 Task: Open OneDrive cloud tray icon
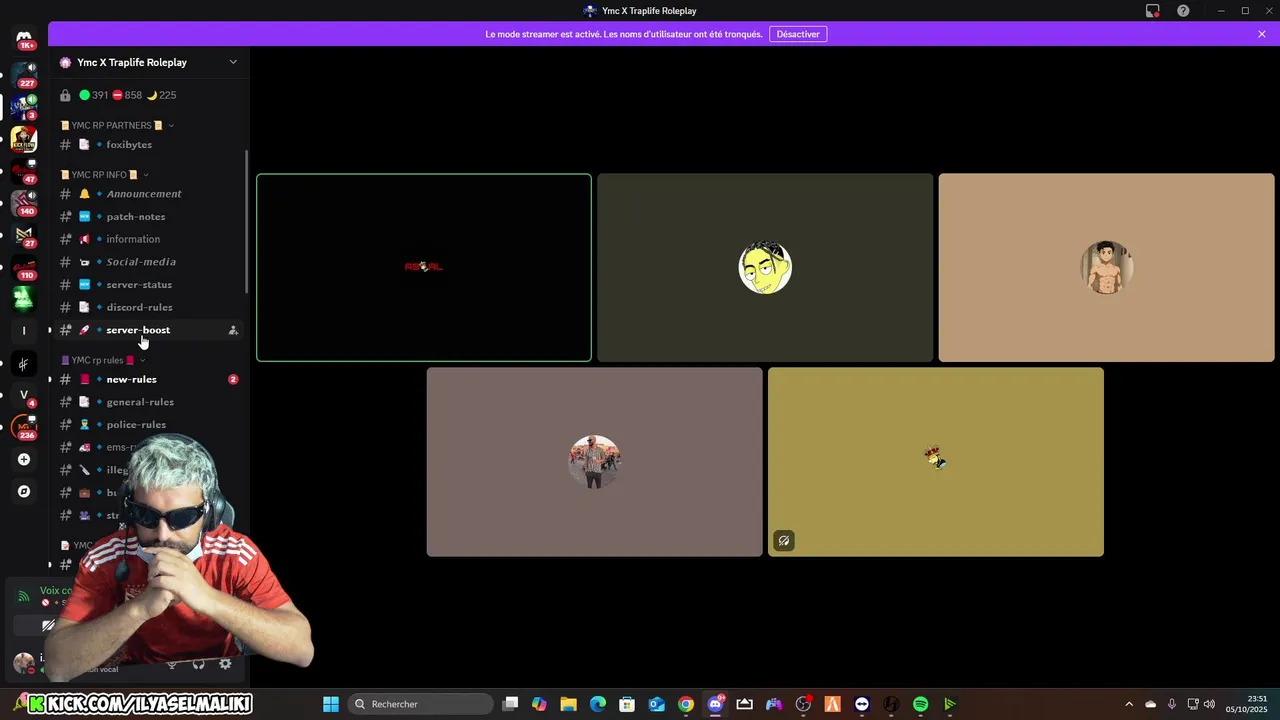point(1150,704)
